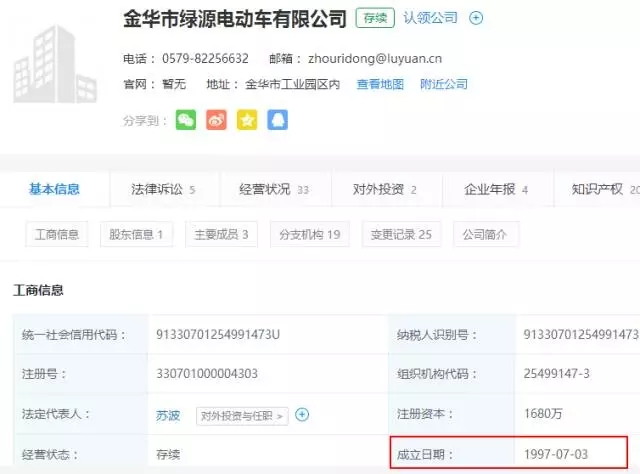Click registration number 330701000004303
The width and height of the screenshot is (640, 474).
207,374
